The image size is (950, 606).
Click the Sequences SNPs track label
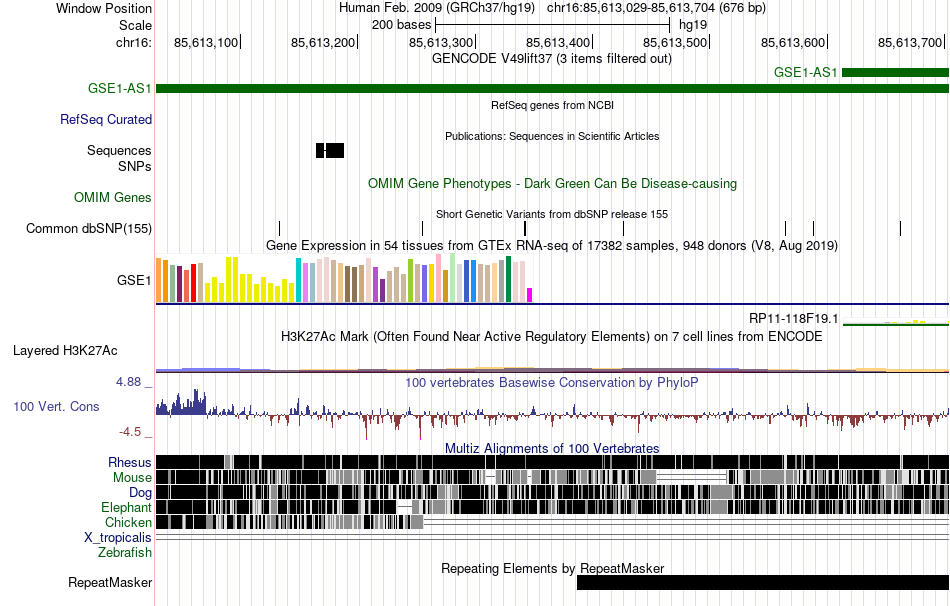(x=119, y=158)
